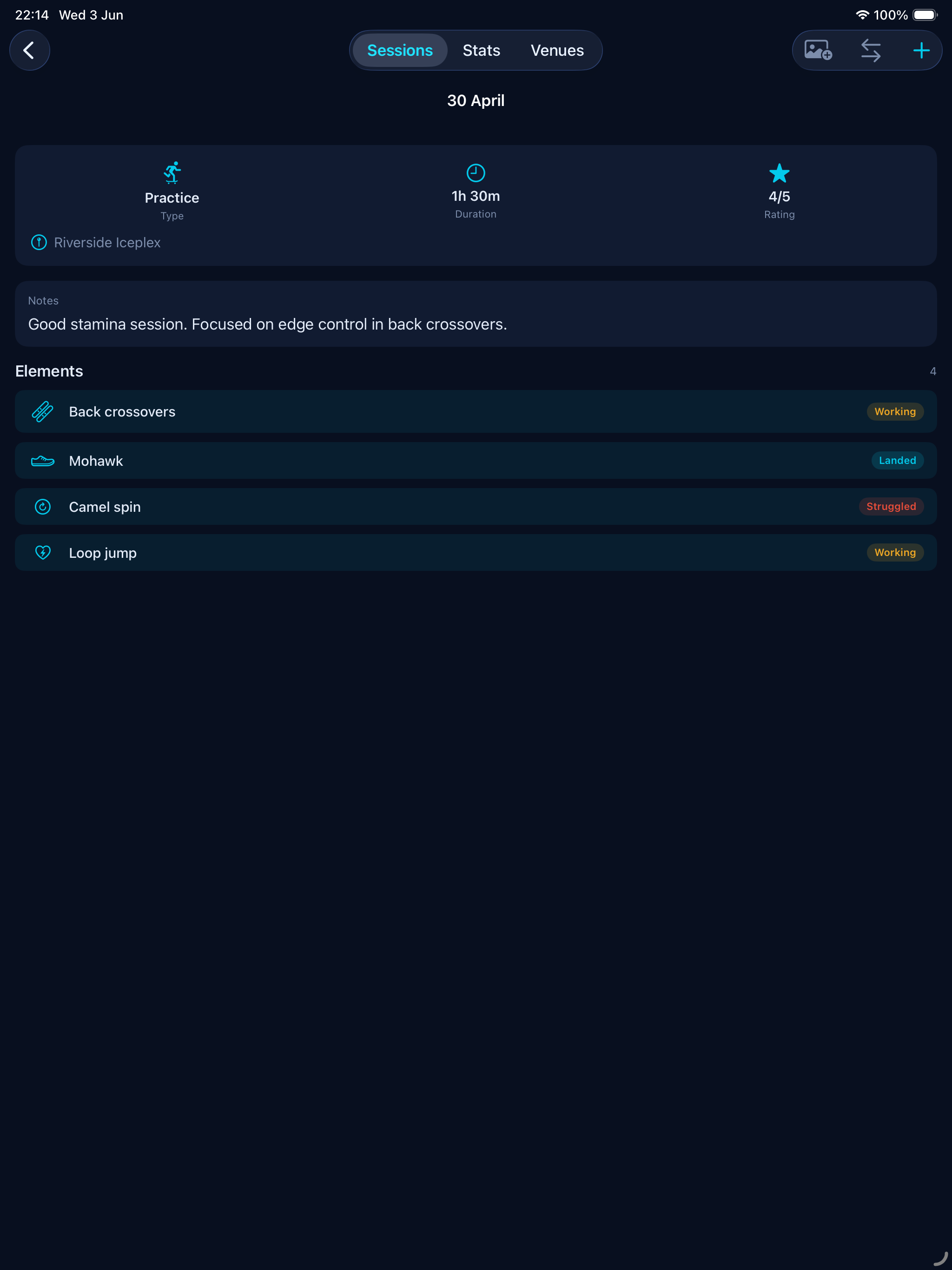Tap the elements count 4
Screen dimensions: 952x1270
[x=932, y=371]
